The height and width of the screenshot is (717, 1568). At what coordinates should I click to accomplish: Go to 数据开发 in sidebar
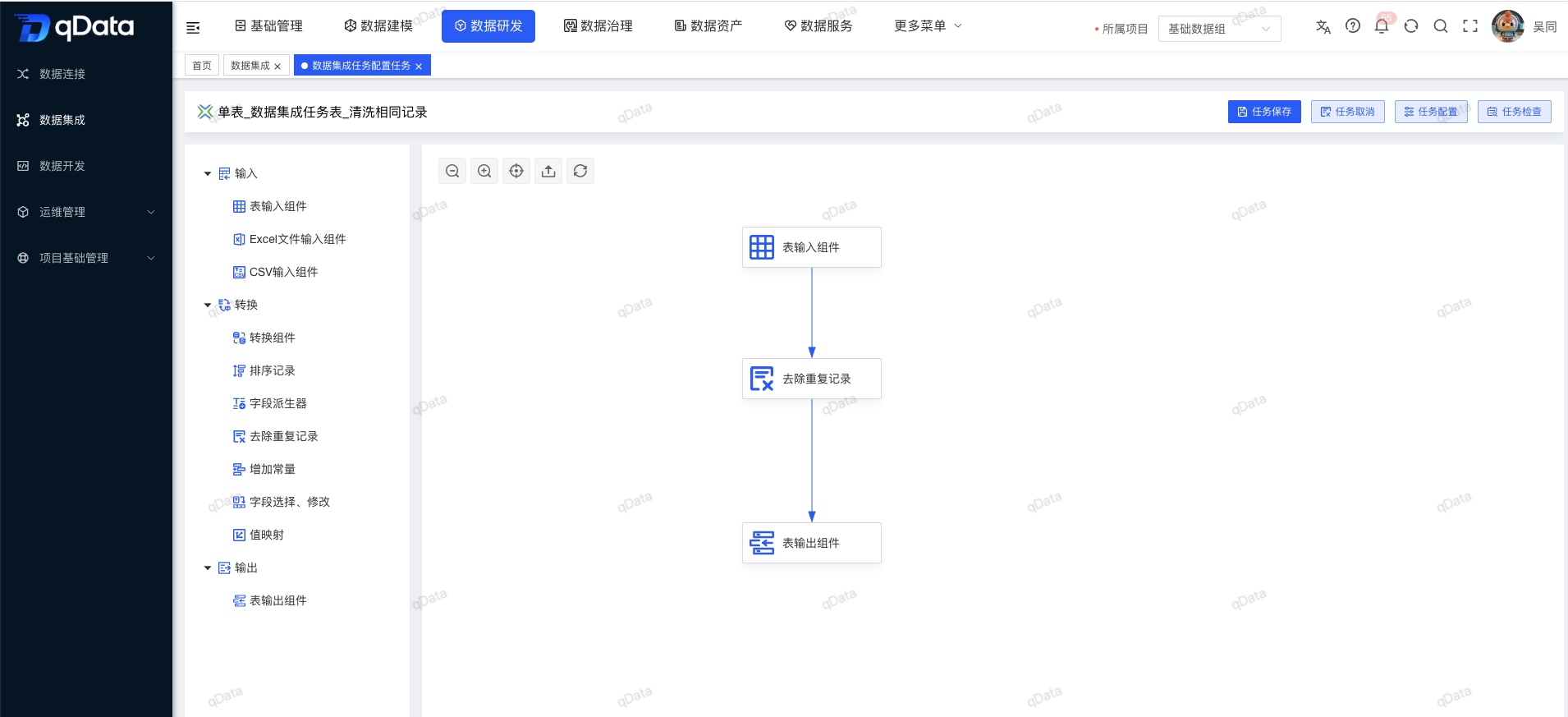point(86,166)
